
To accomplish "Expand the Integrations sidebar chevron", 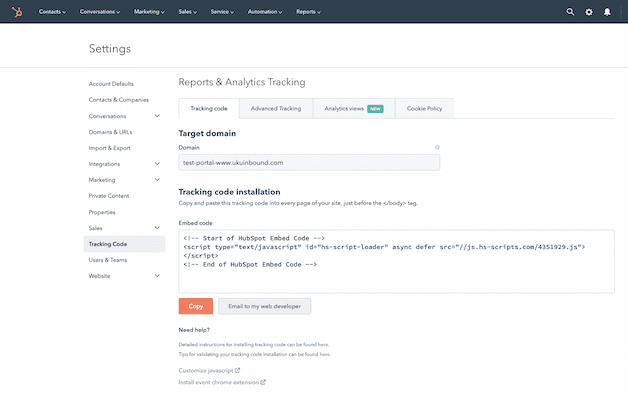I will coord(157,164).
